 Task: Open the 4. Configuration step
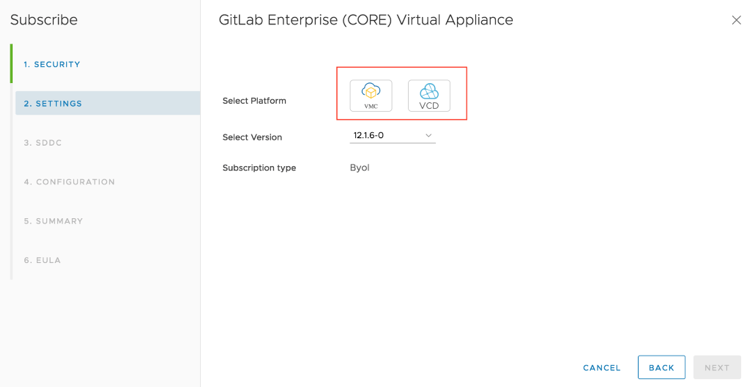coord(69,182)
